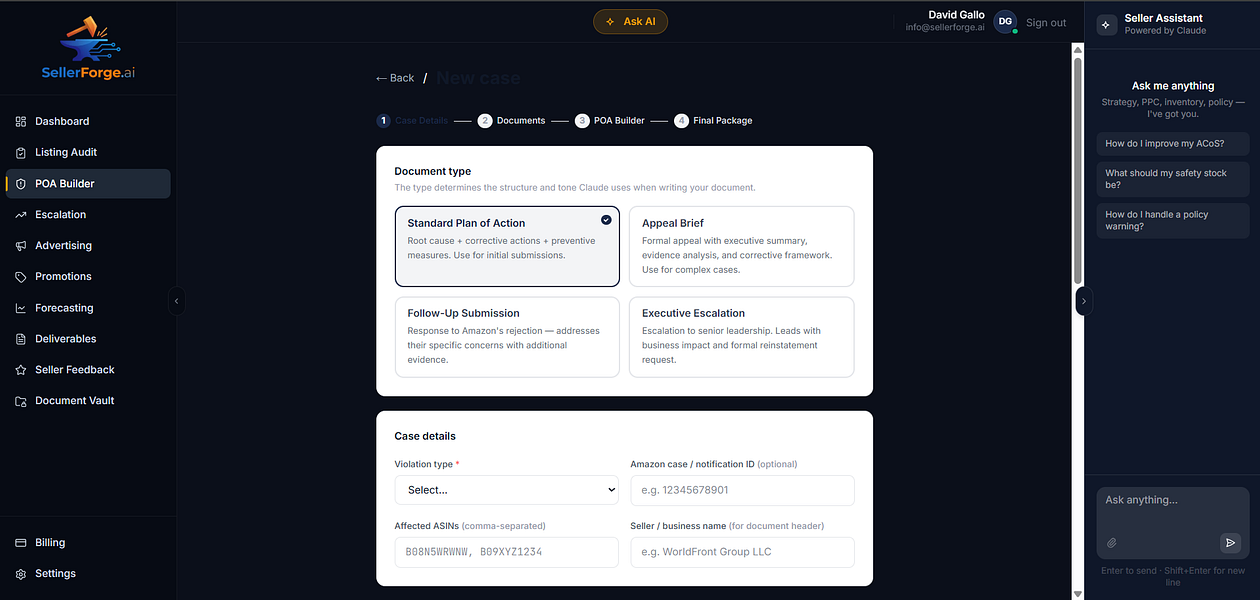Jump to Final Package step 4
The image size is (1260, 600).
click(714, 120)
